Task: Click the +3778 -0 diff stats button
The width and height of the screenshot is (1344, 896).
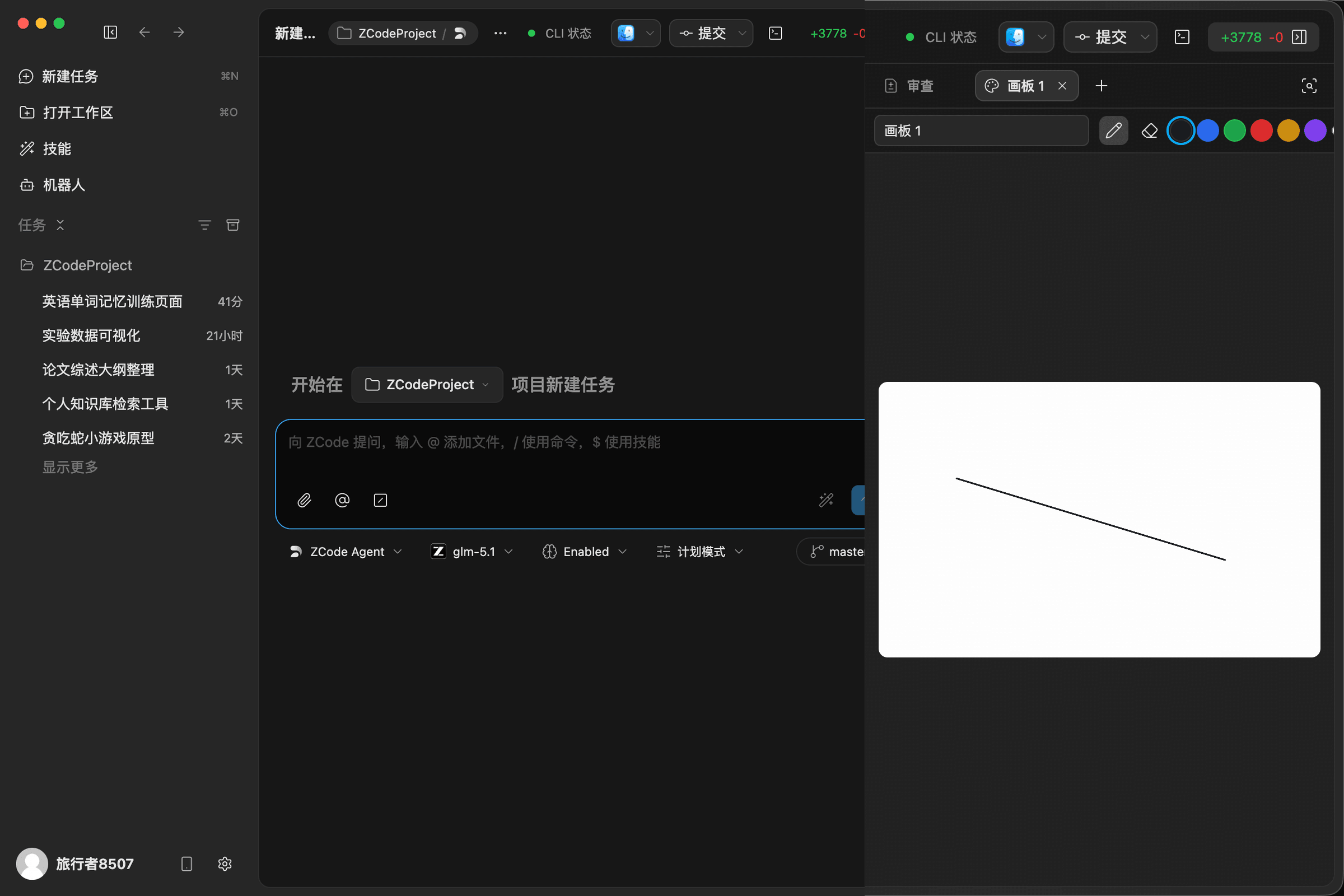Action: point(1252,37)
